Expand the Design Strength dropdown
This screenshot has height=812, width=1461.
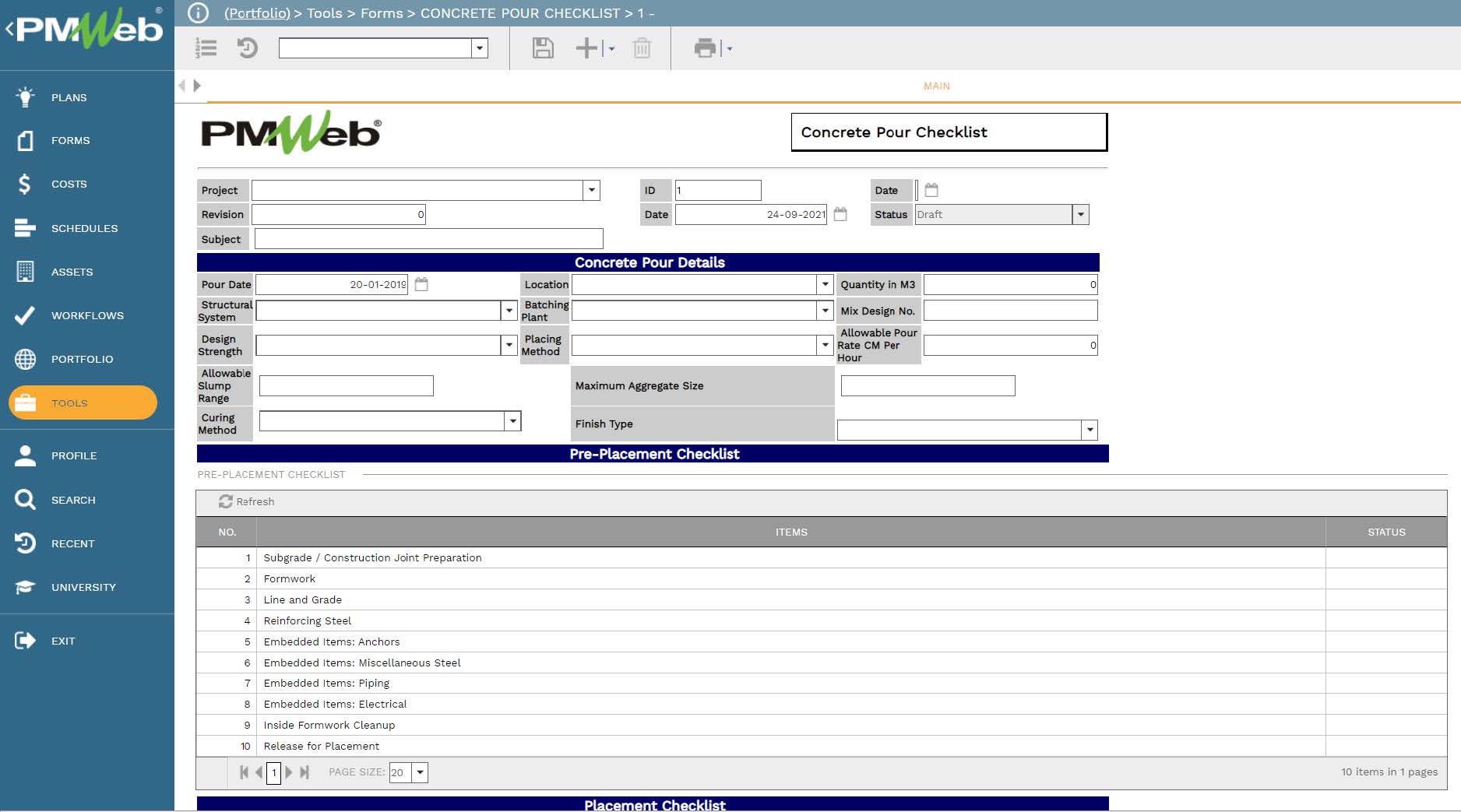509,345
